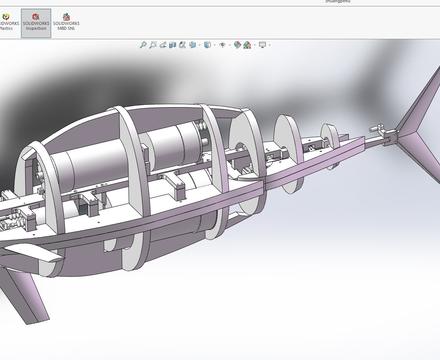Expand the Apply Scene dropdown arrow
The height and width of the screenshot is (360, 440).
click(255, 45)
